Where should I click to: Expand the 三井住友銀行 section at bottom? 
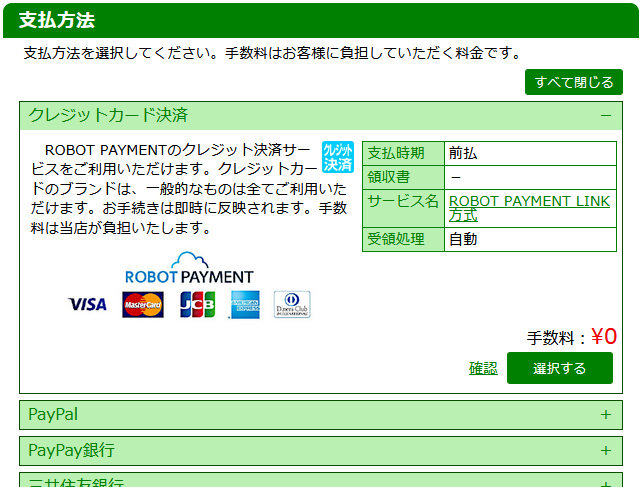click(321, 480)
